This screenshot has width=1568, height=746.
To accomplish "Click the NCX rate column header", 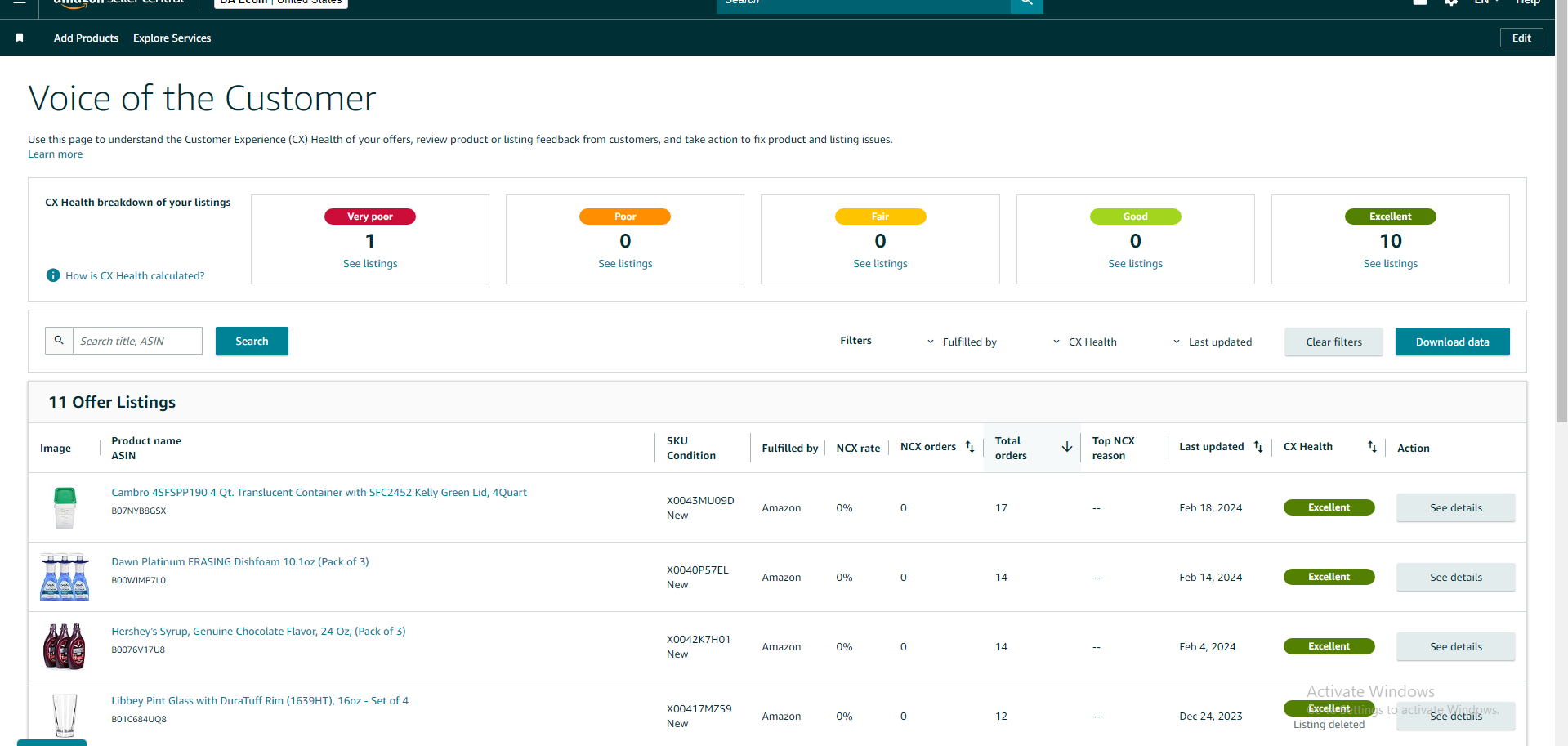I will tap(858, 449).
